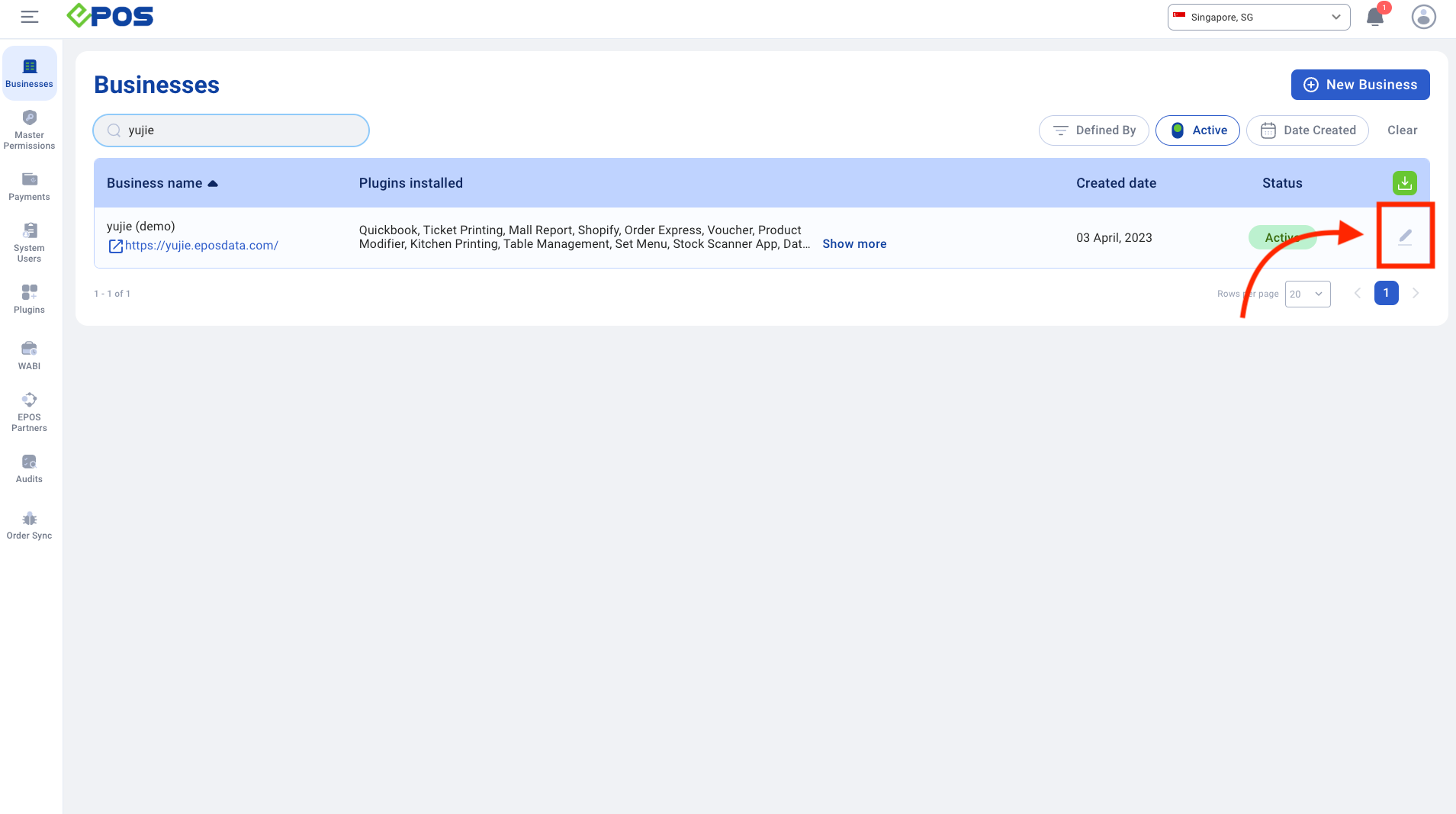Open Plugins in the sidebar
1456x814 pixels.
click(29, 299)
